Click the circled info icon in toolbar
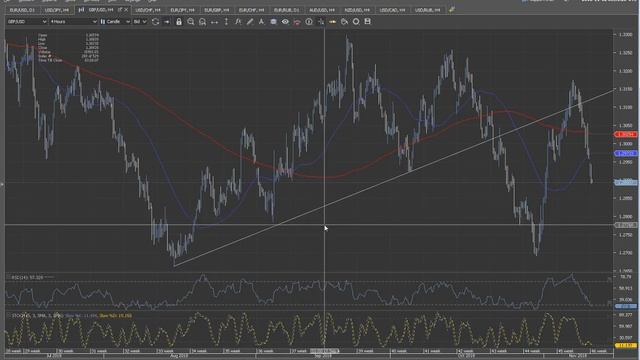The height and width of the screenshot is (360, 640). [309, 22]
